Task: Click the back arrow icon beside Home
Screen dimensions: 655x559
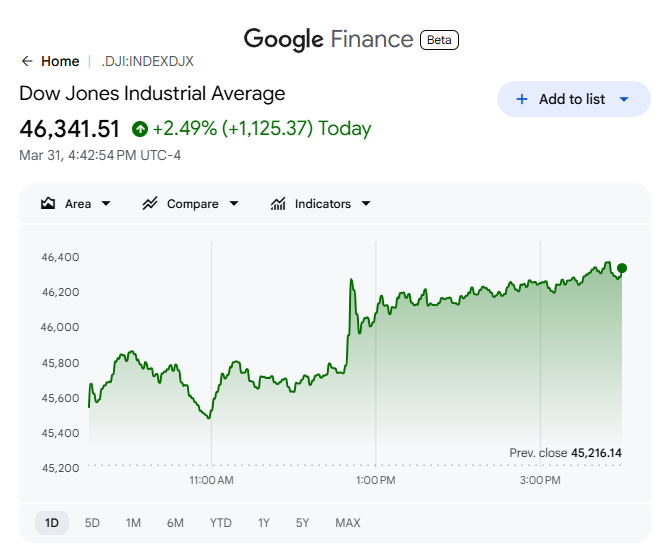Action: point(27,61)
